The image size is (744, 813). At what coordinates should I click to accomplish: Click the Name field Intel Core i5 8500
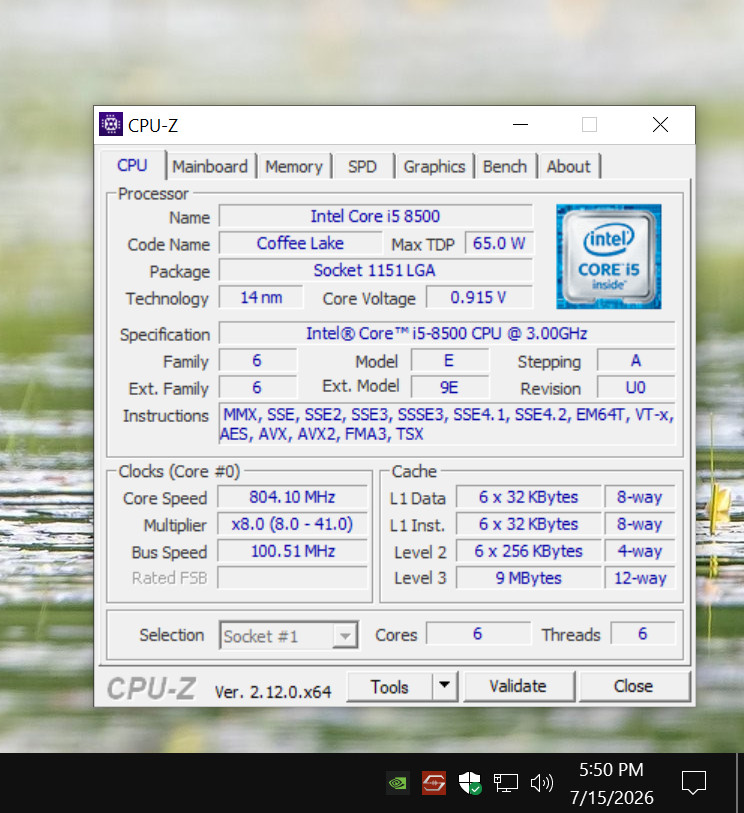pos(375,216)
